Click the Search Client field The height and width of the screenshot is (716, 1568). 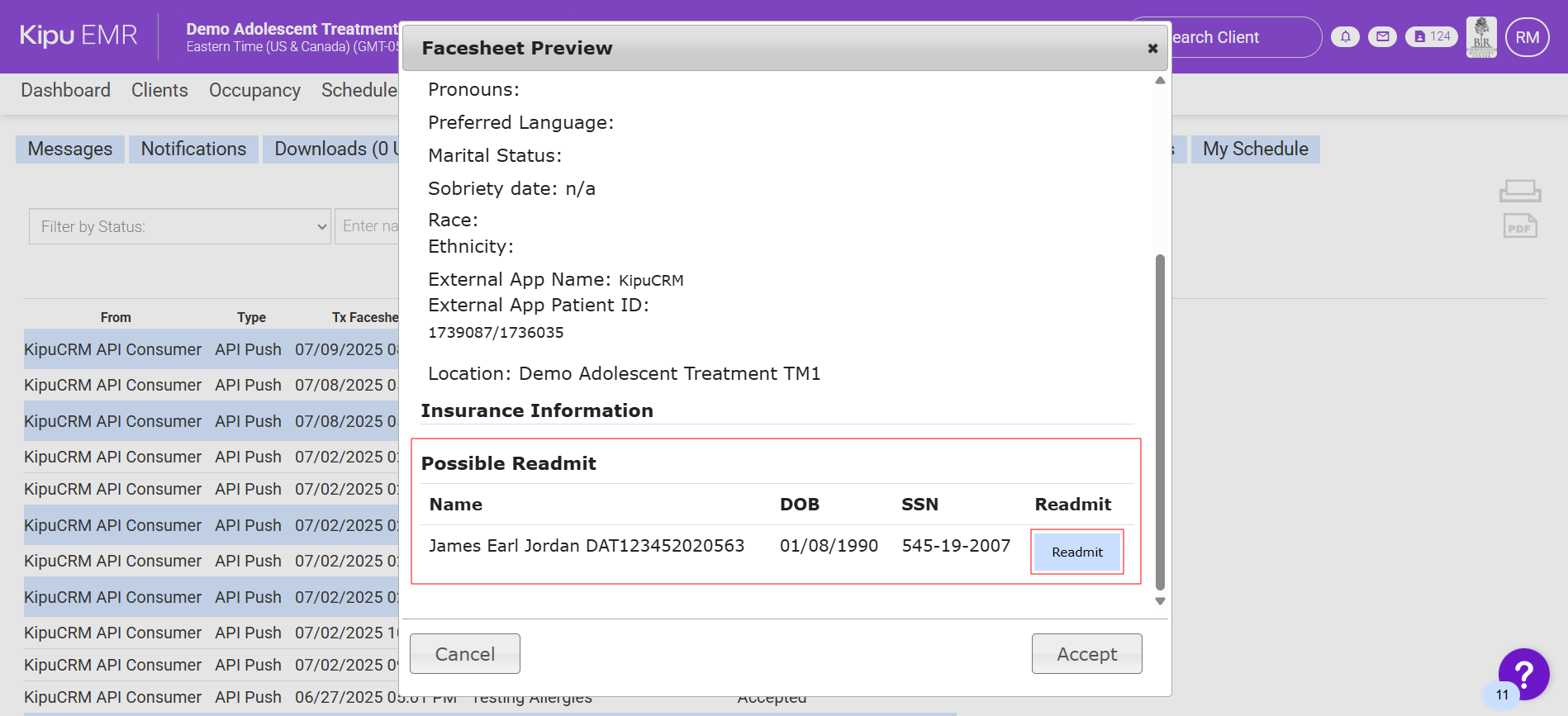(x=1239, y=37)
